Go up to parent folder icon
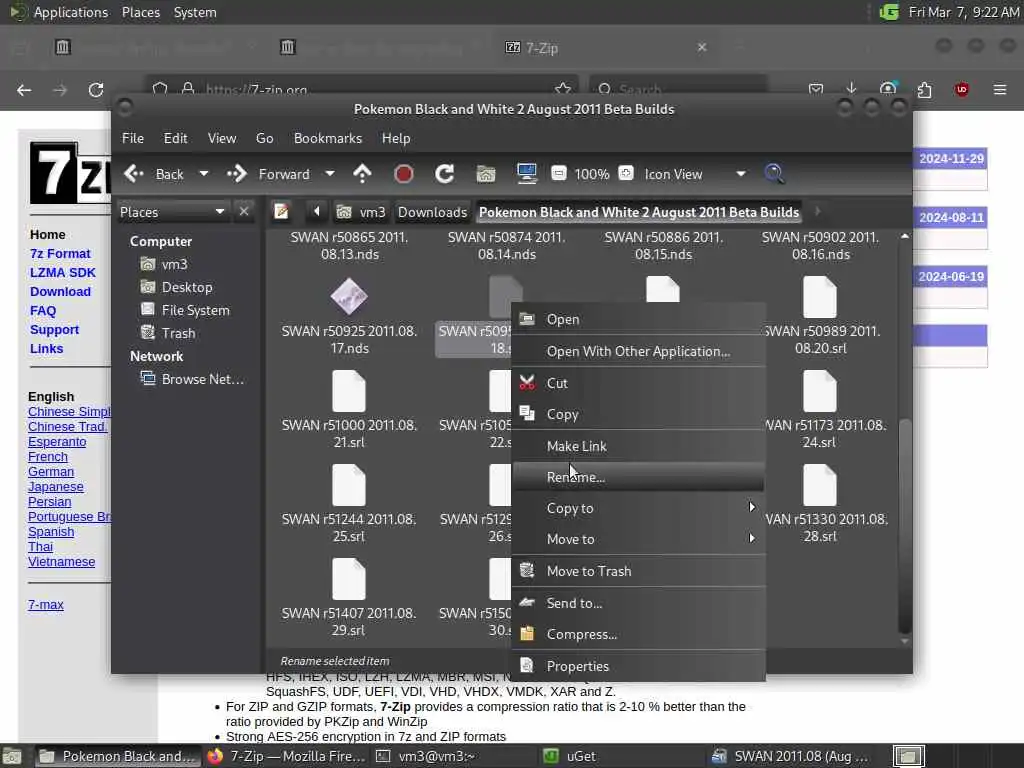Viewport: 1024px width, 768px height. [x=362, y=174]
